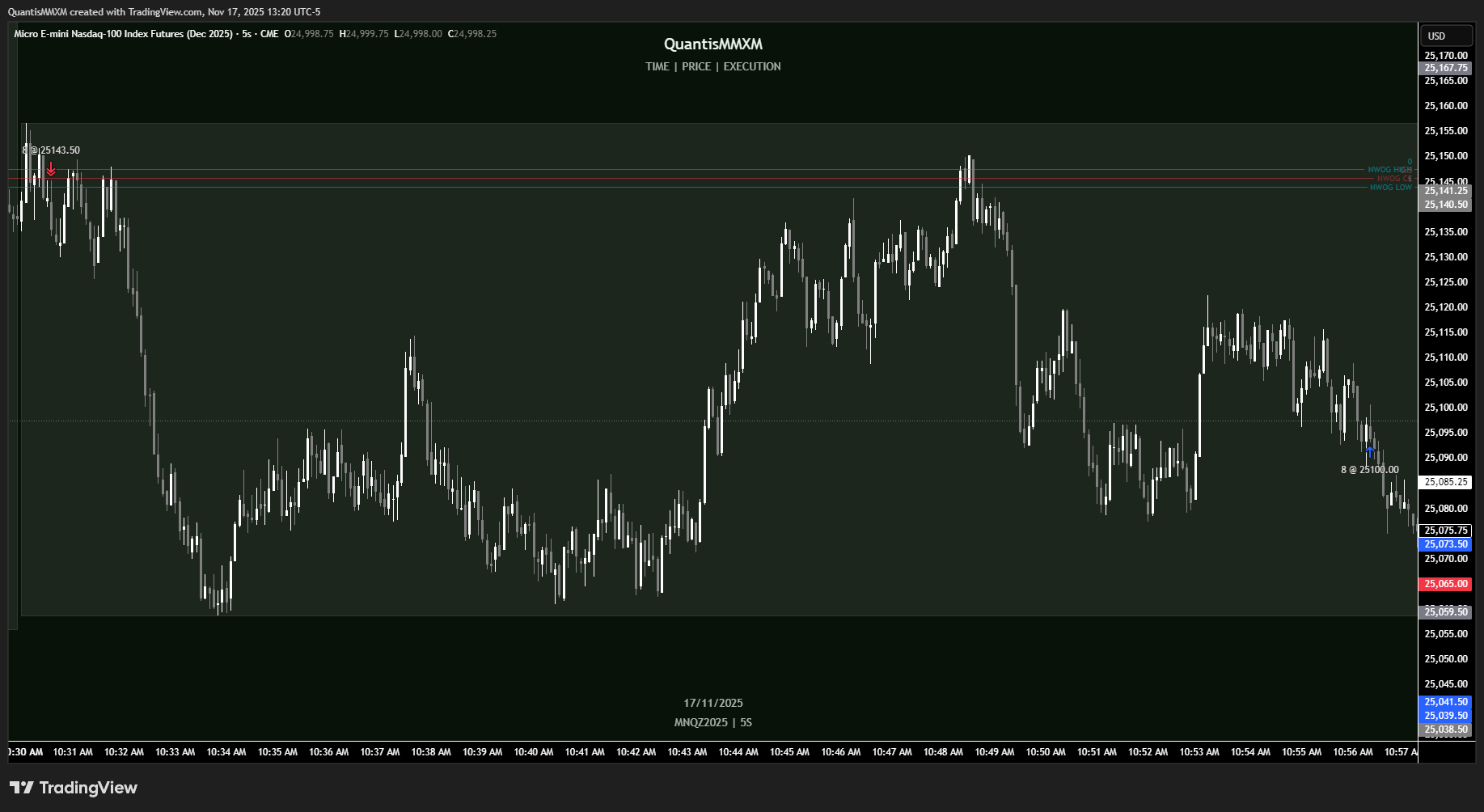This screenshot has width=1484, height=812.
Task: Click the Micro E-mini Nasdaq-100 symbol title
Action: coord(123,34)
